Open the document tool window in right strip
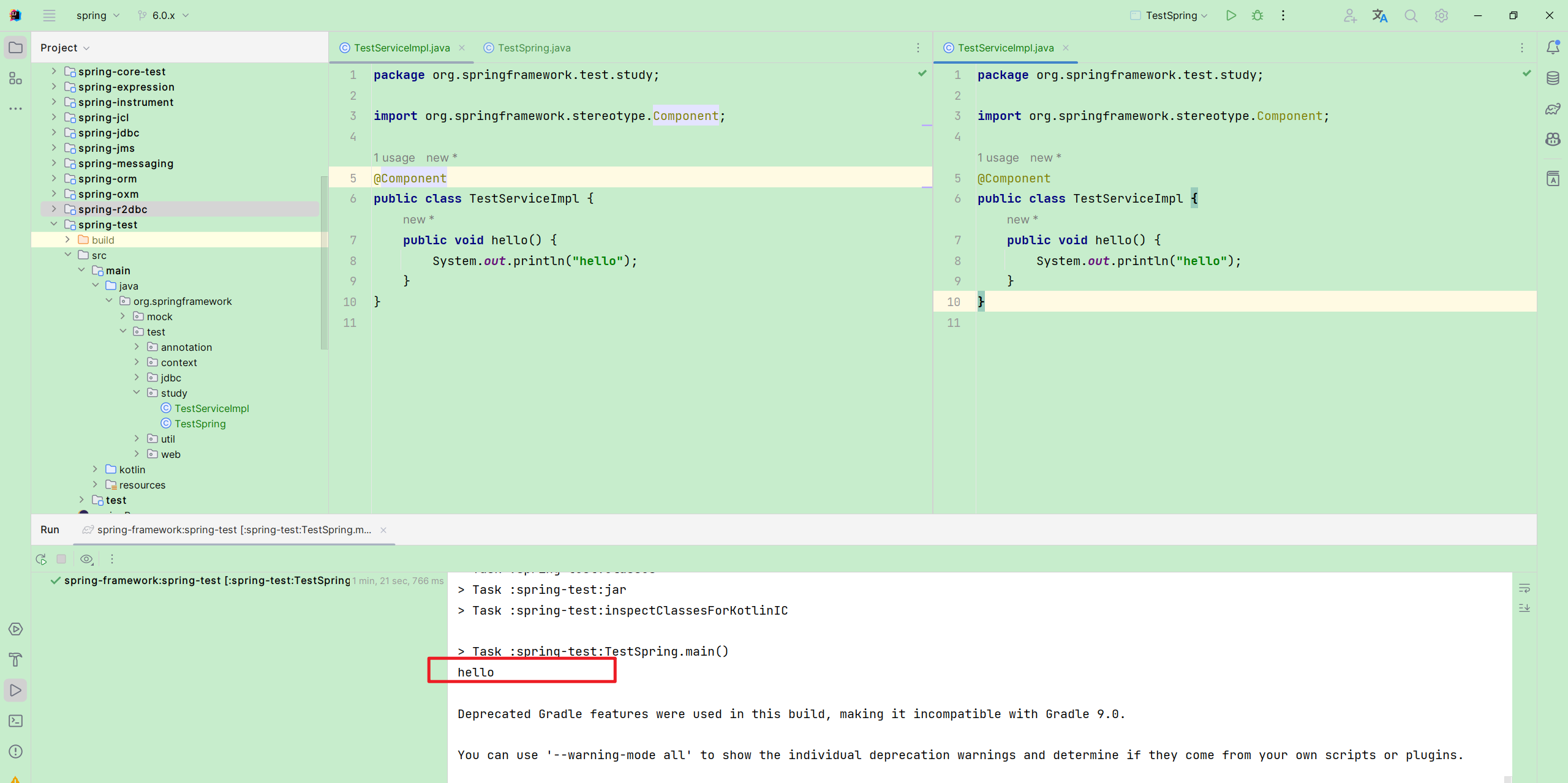This screenshot has width=1568, height=783. 1553,178
